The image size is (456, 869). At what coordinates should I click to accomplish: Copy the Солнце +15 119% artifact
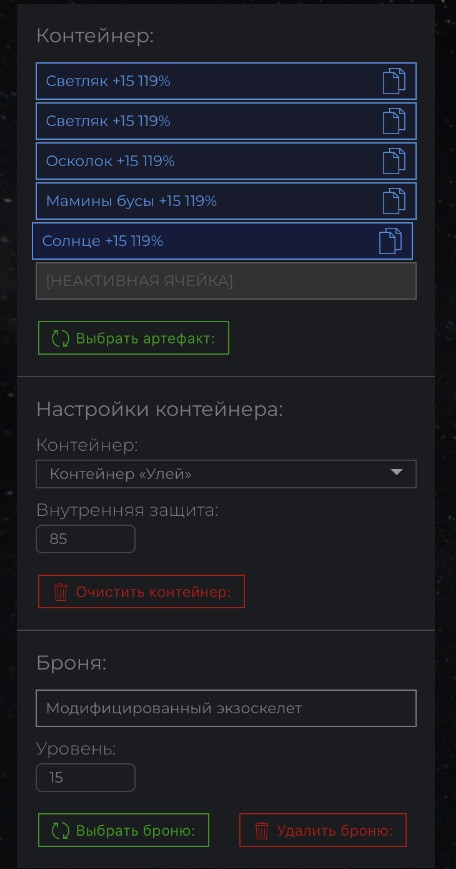(x=390, y=241)
